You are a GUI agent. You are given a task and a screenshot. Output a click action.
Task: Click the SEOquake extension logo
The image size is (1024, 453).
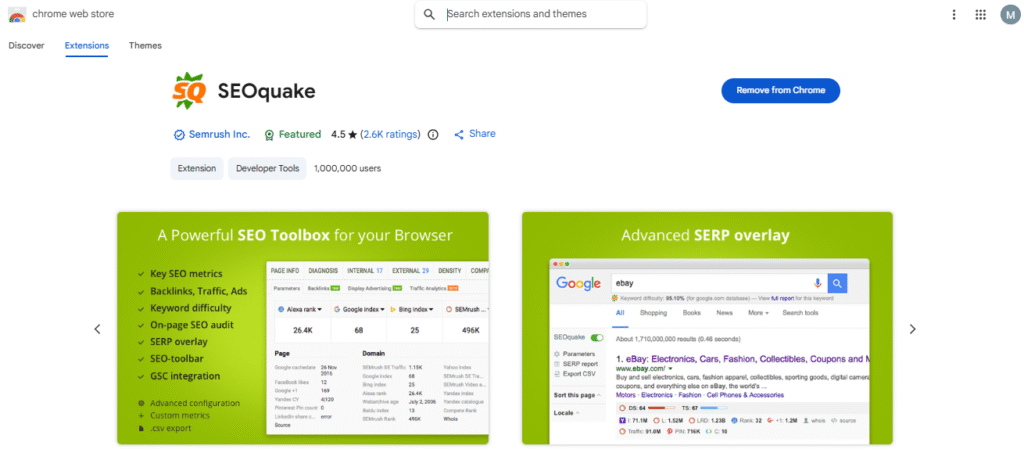click(188, 91)
